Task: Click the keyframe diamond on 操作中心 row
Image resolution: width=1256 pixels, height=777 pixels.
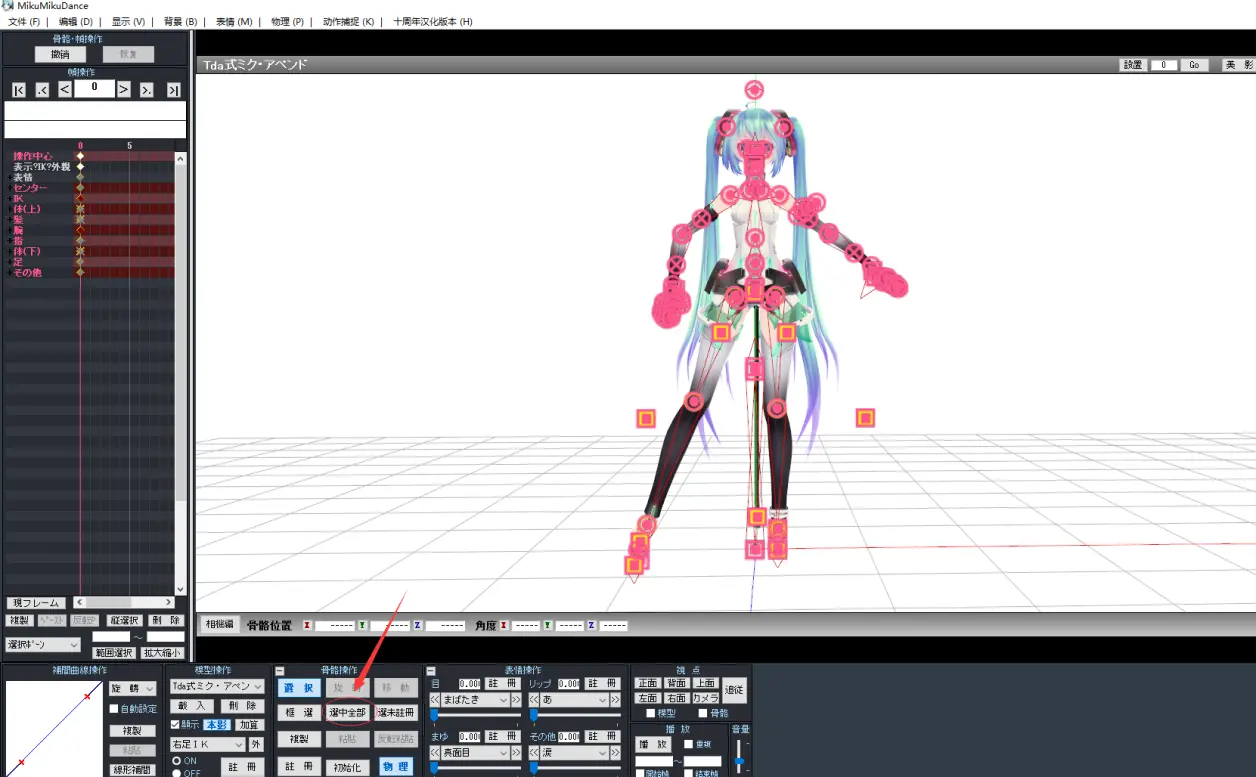Action: (x=80, y=156)
